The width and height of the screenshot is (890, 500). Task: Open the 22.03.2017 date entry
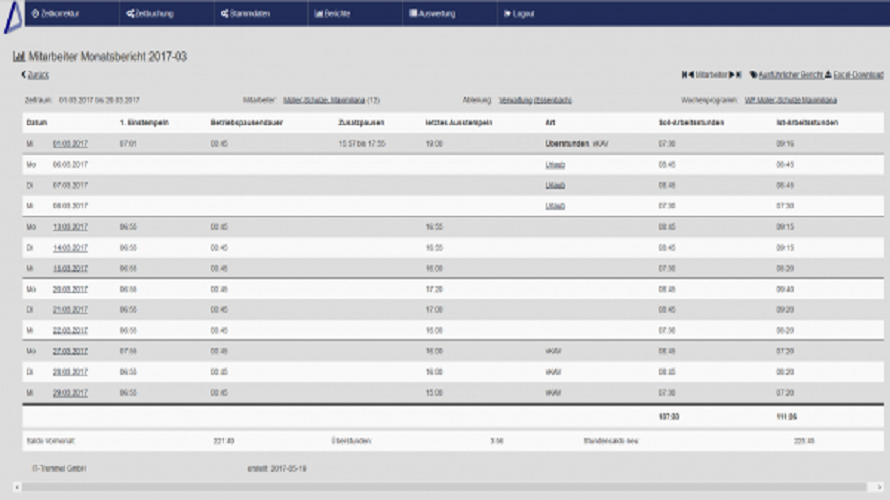[70, 331]
